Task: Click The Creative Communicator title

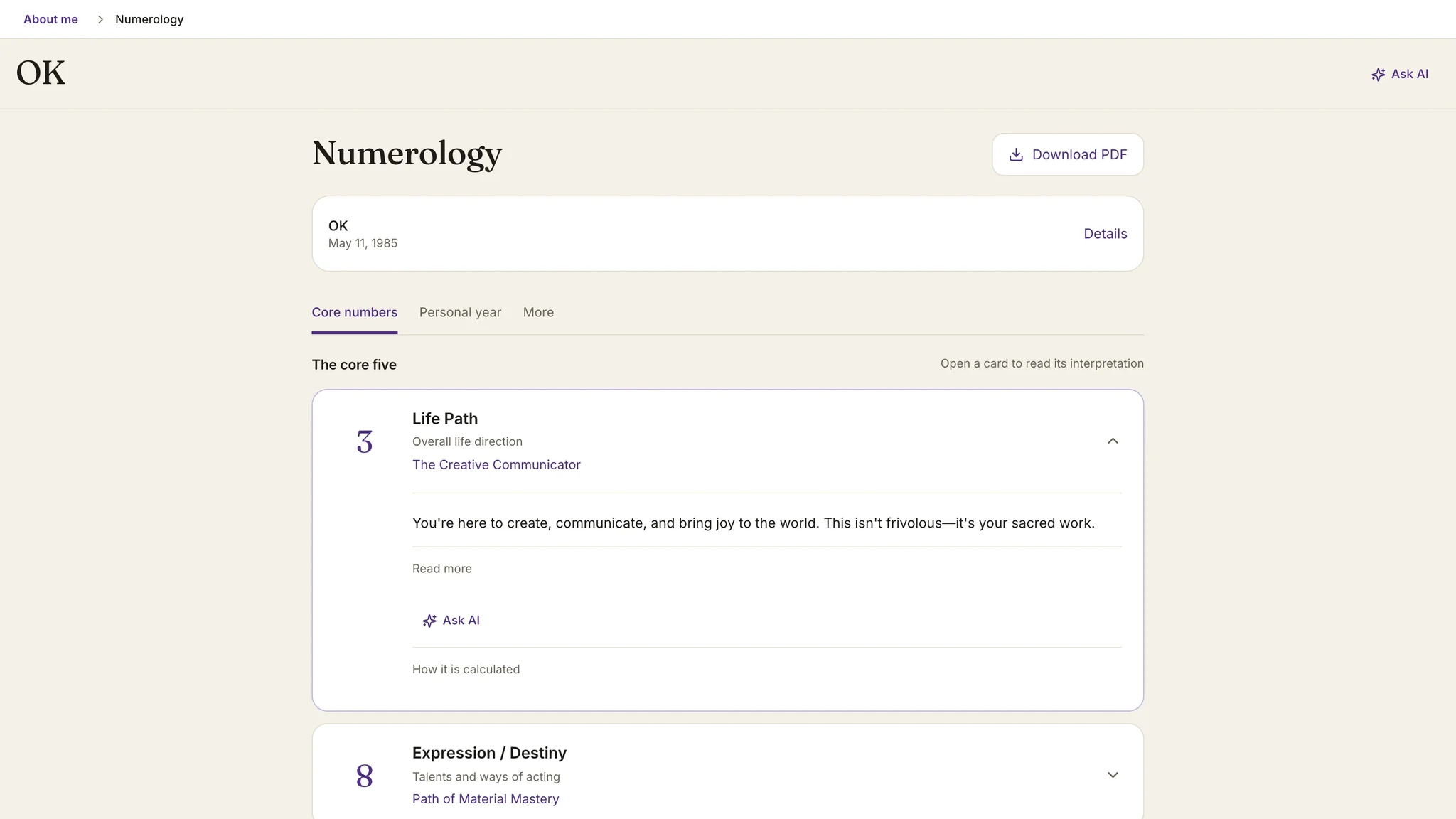Action: click(x=496, y=464)
